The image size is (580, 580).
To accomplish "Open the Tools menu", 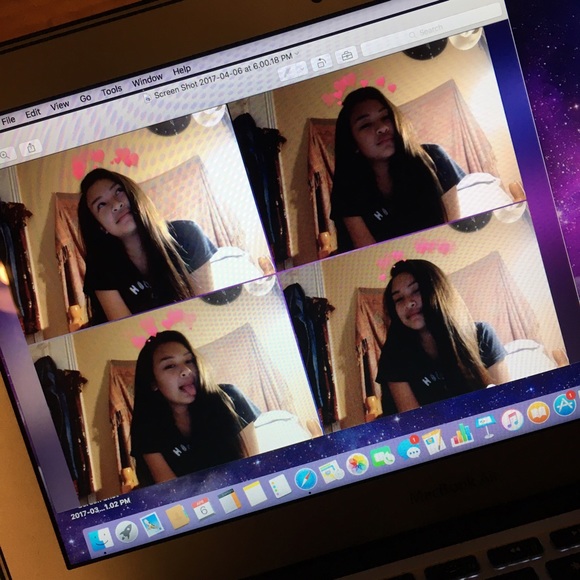I will pyautogui.click(x=112, y=90).
